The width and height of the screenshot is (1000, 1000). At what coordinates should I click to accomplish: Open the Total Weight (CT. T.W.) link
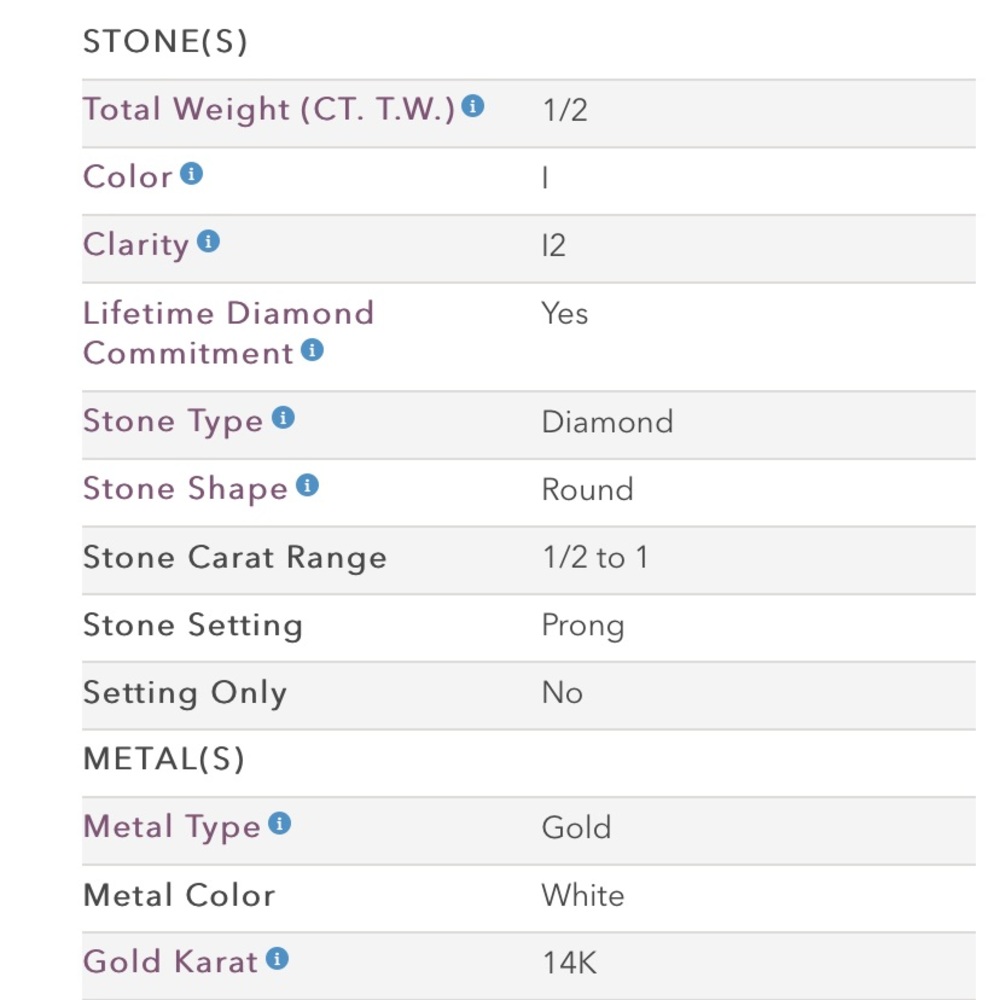coord(268,109)
